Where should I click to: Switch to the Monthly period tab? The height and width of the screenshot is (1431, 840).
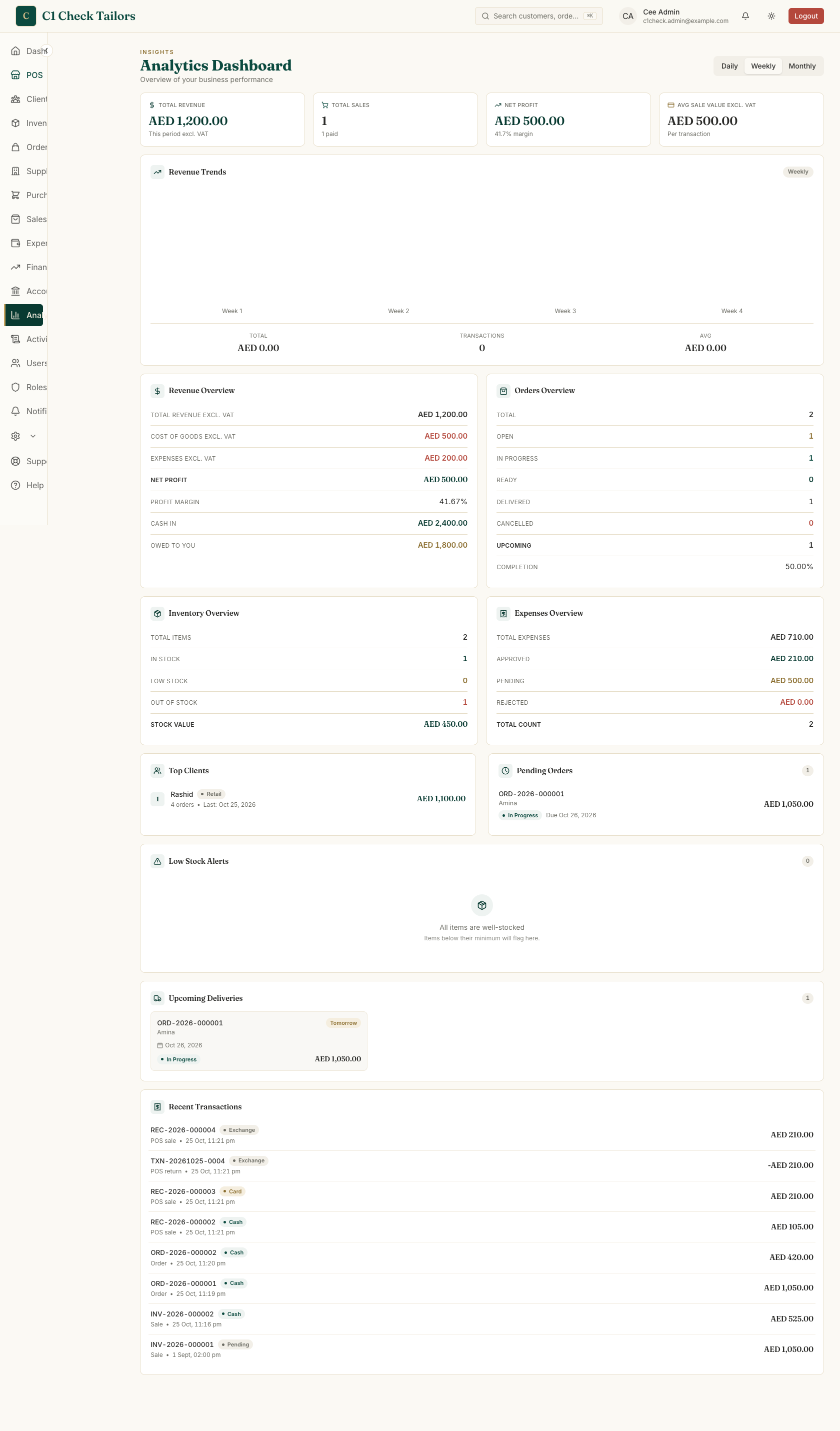[x=801, y=66]
